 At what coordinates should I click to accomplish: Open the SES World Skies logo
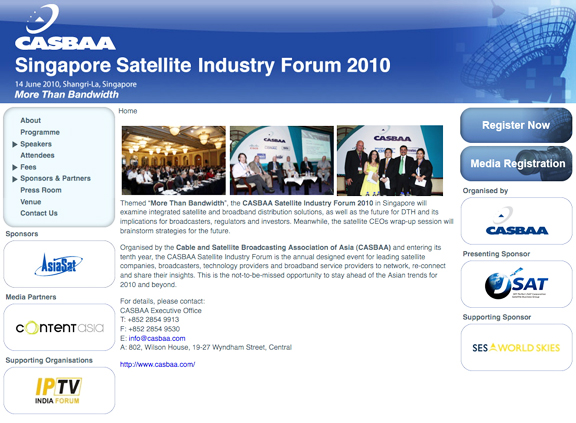pos(516,347)
